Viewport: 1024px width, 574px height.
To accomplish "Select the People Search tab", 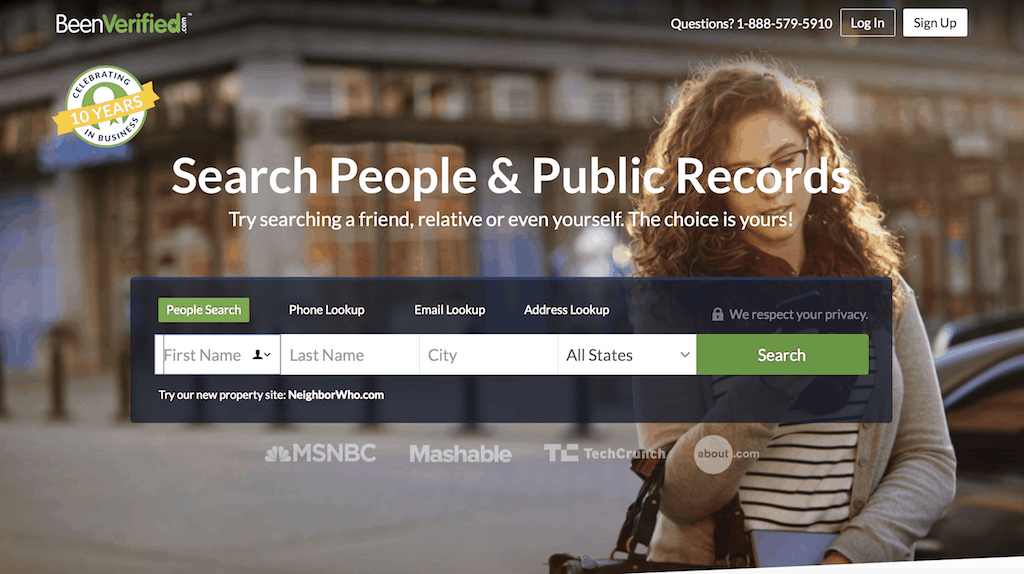I will tap(204, 310).
